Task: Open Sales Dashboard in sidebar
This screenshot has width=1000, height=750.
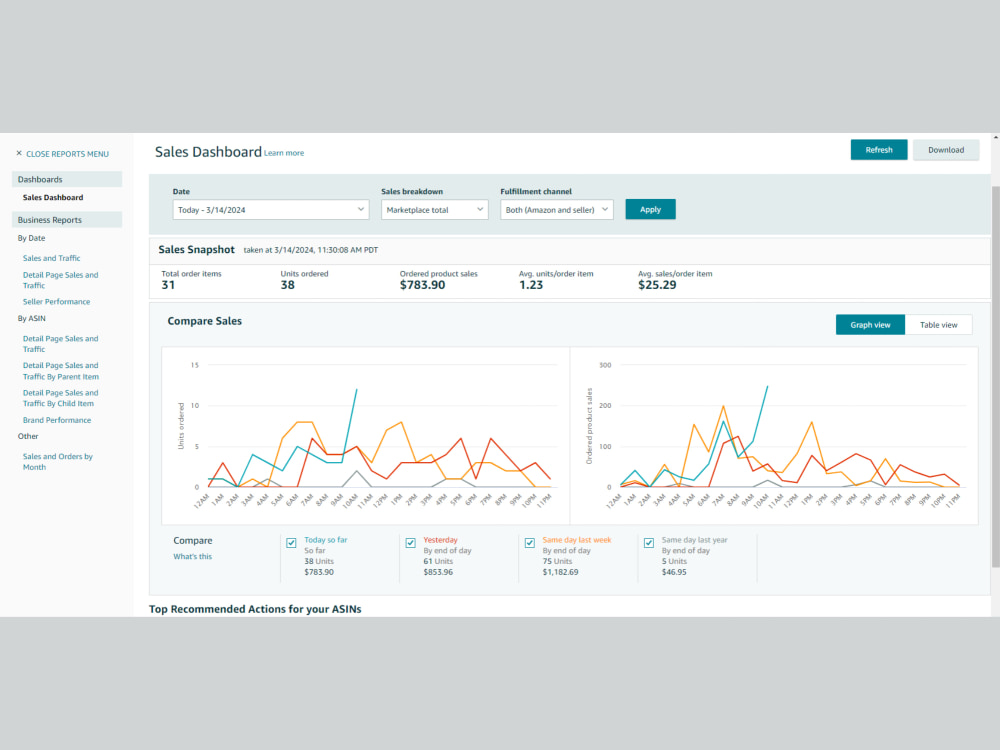Action: 53,197
